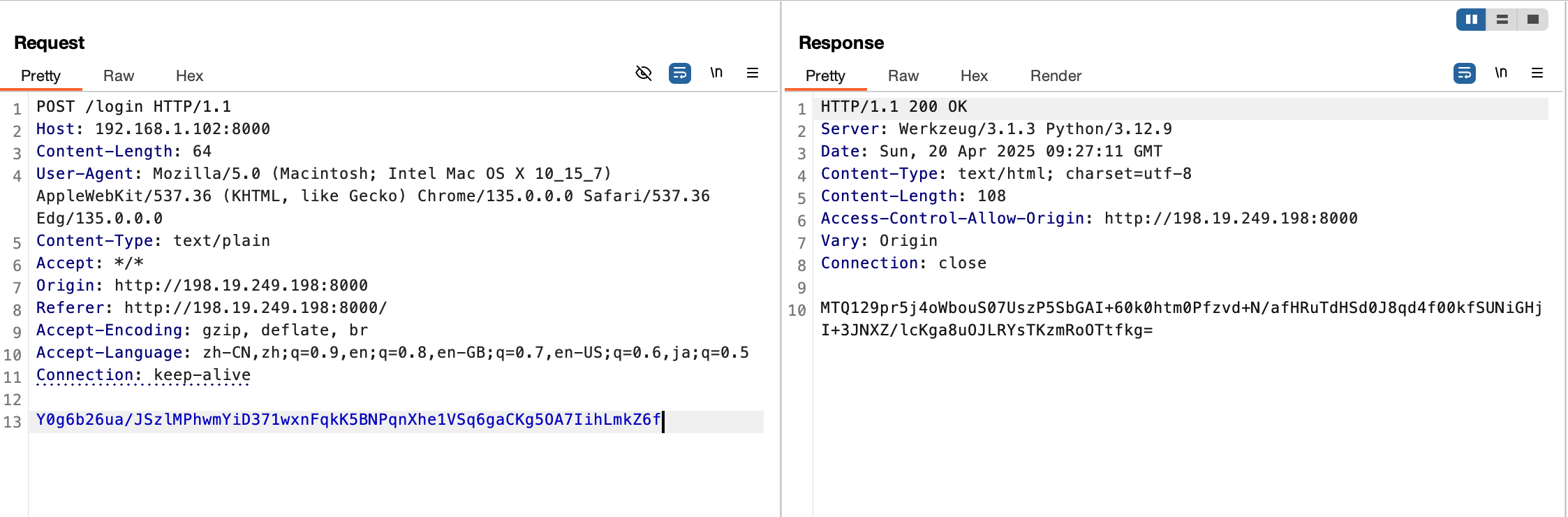Click the User-Agent header line

tap(373, 196)
